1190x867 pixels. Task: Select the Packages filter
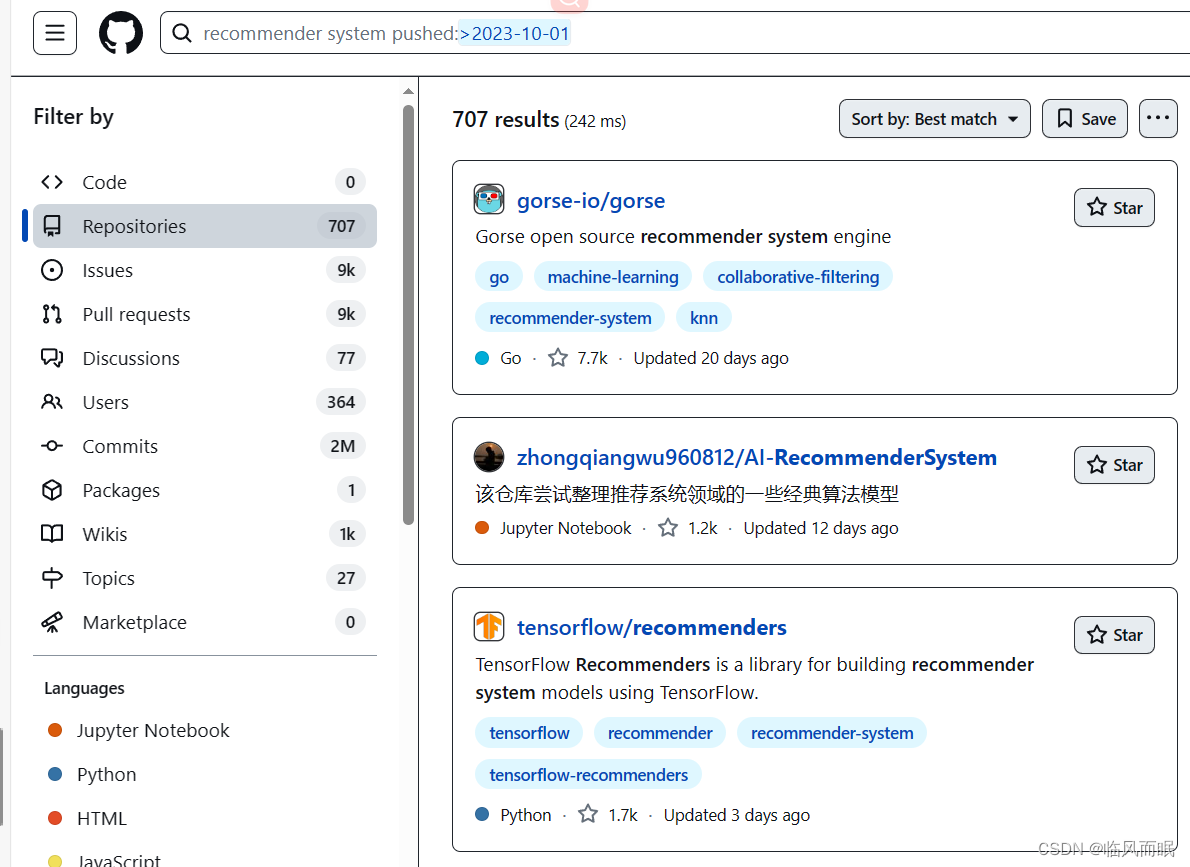pos(205,490)
